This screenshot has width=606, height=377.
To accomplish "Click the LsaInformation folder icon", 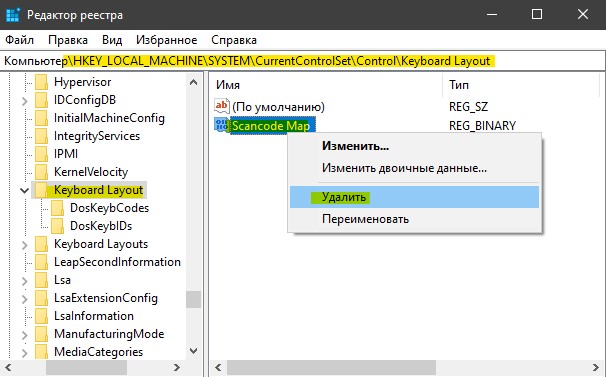I will [41, 316].
